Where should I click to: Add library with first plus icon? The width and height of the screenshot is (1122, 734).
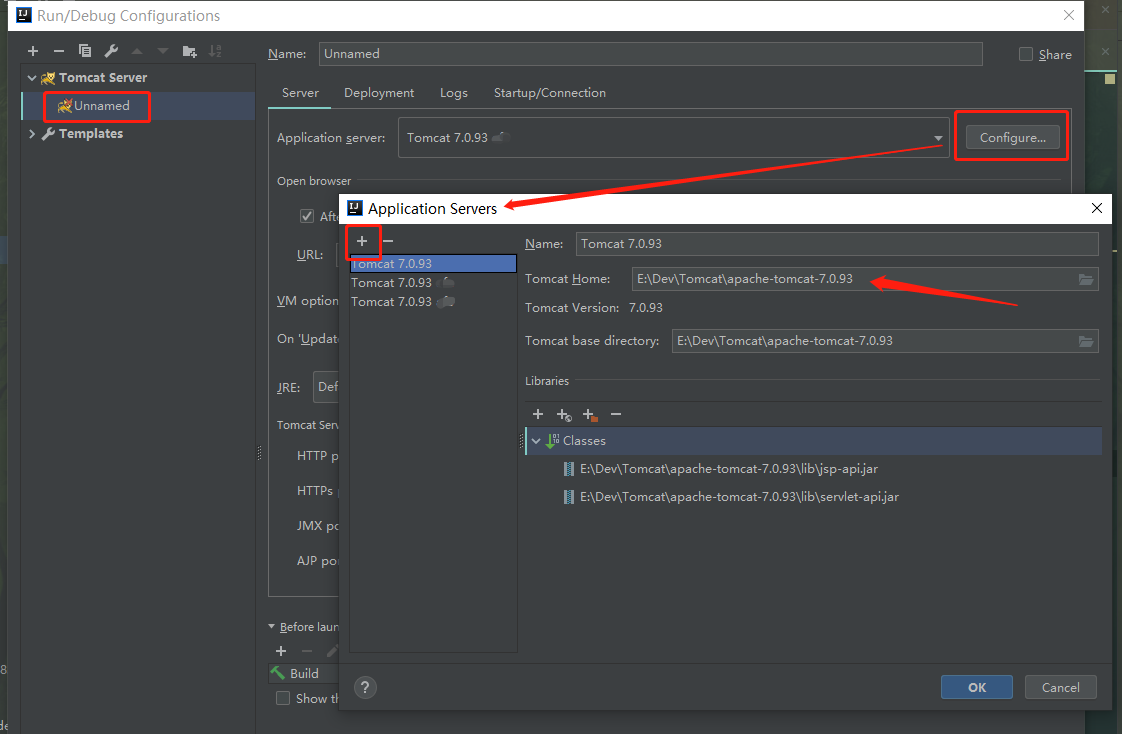point(538,414)
